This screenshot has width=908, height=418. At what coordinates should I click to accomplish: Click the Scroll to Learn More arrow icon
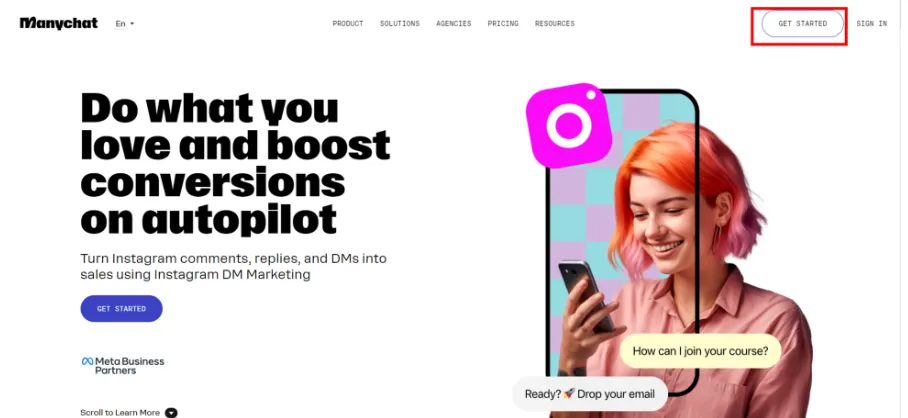pyautogui.click(x=171, y=413)
